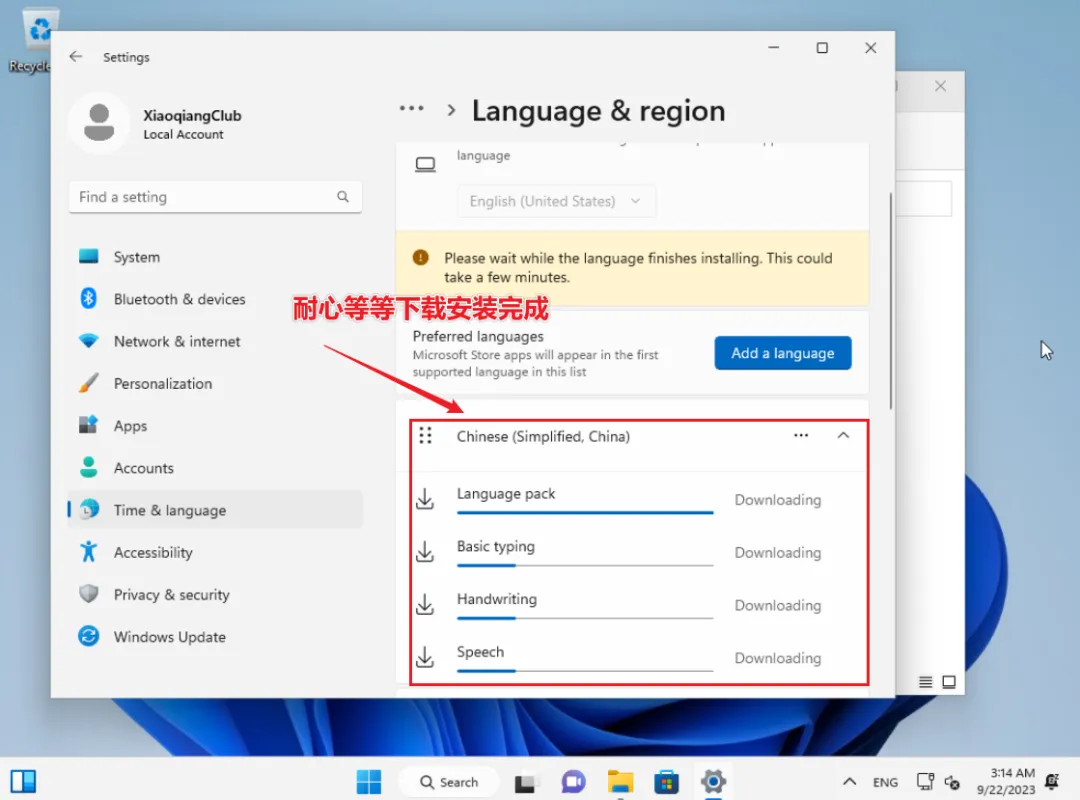Click the Handwriting download icon
Image resolution: width=1080 pixels, height=800 pixels.
click(x=425, y=605)
